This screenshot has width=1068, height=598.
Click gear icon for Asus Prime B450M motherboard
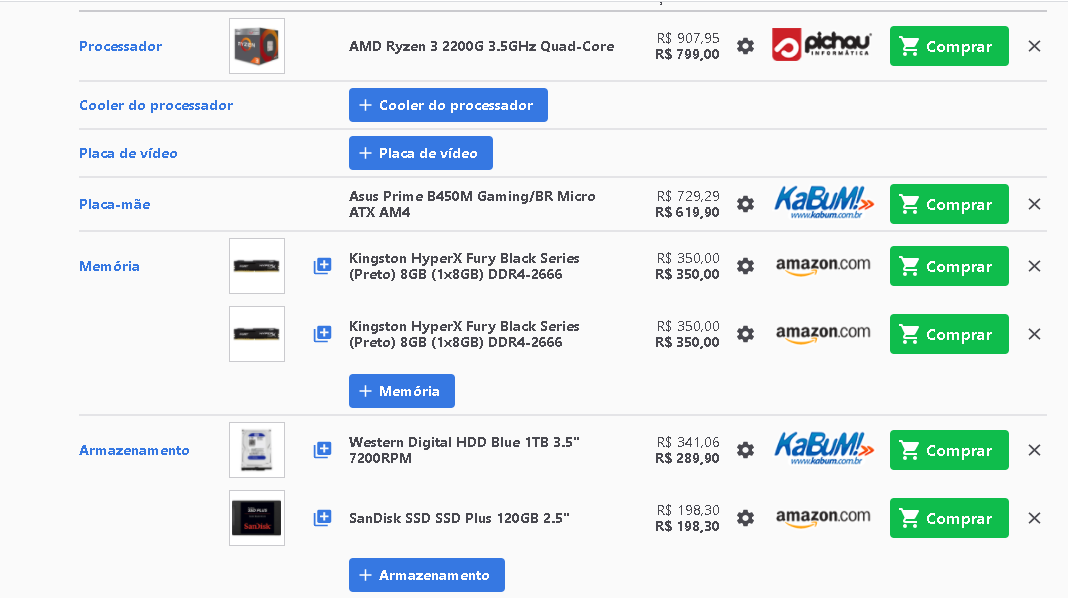(745, 204)
